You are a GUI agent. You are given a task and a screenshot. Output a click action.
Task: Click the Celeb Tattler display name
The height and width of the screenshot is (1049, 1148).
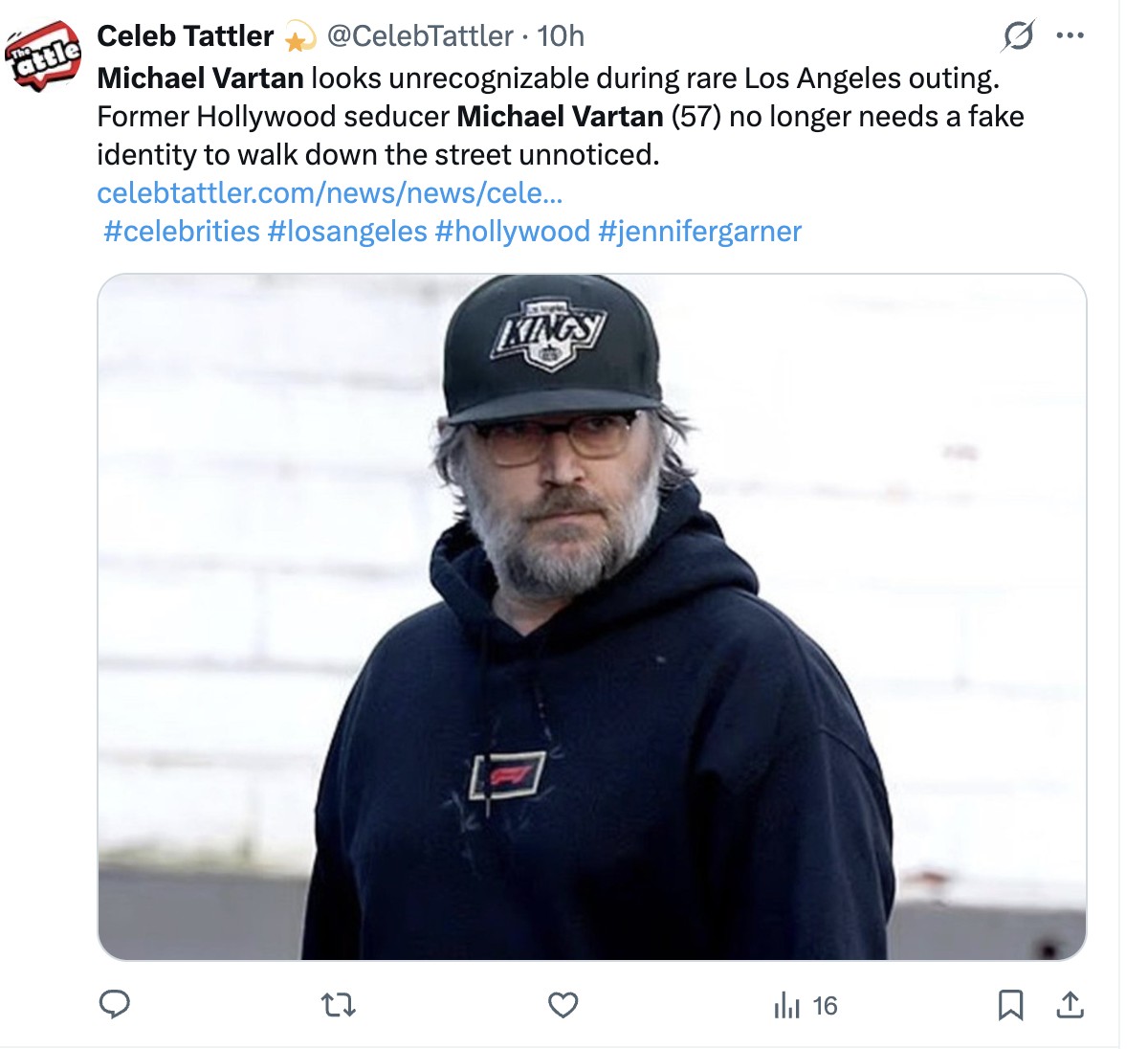[x=186, y=36]
